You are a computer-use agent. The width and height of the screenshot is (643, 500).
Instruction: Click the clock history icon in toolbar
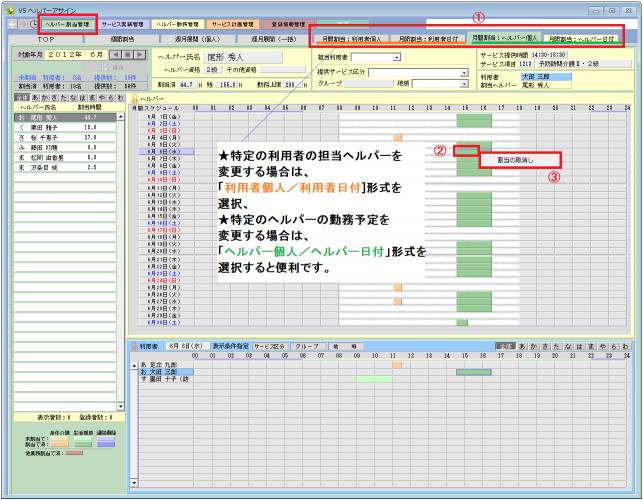coord(32,22)
